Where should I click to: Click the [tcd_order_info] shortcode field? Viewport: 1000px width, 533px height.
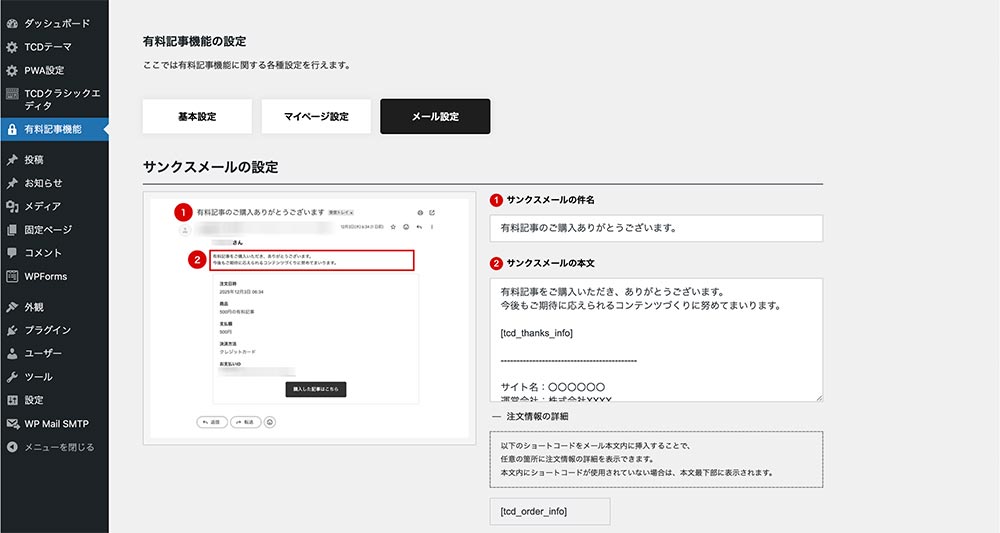tap(550, 511)
